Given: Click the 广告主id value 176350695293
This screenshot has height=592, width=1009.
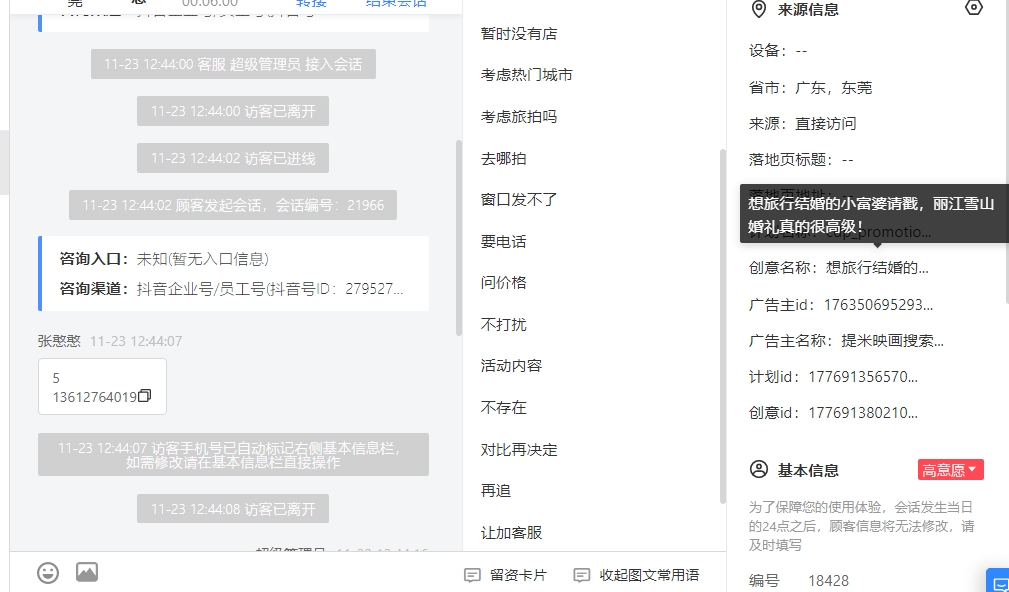Looking at the screenshot, I should (878, 304).
